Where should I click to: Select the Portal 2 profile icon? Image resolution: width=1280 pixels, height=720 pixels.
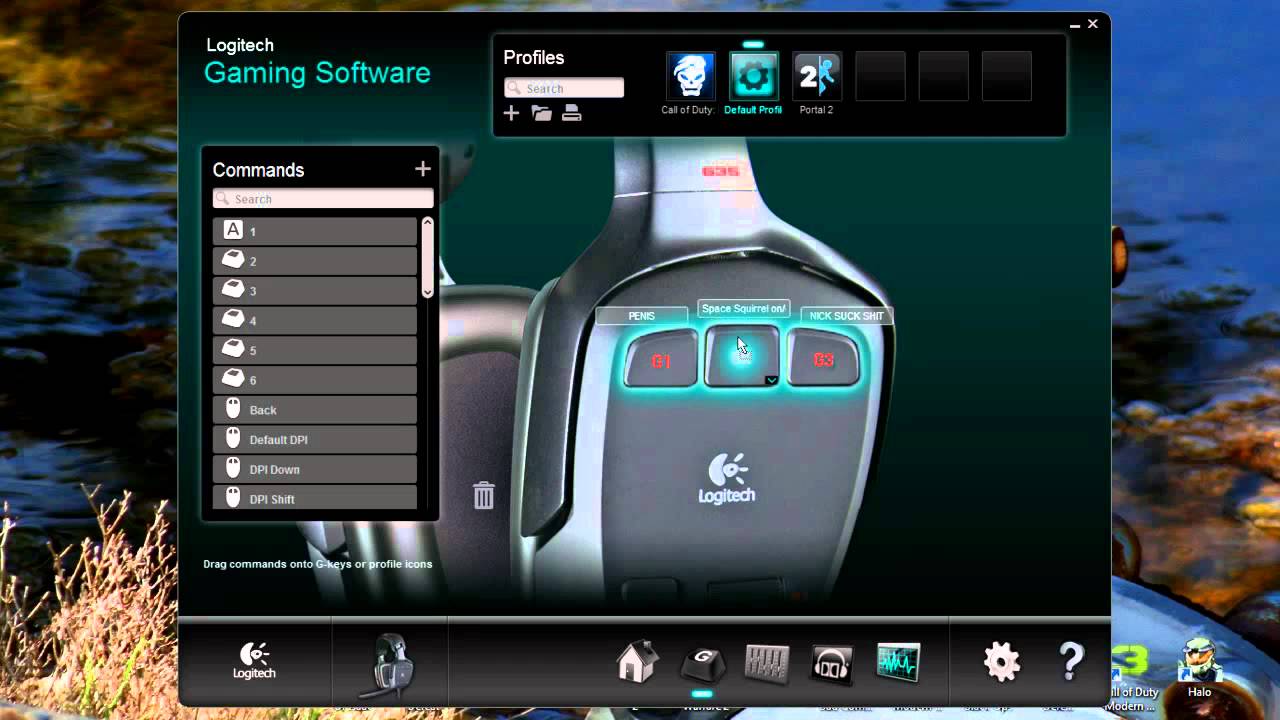[x=817, y=77]
